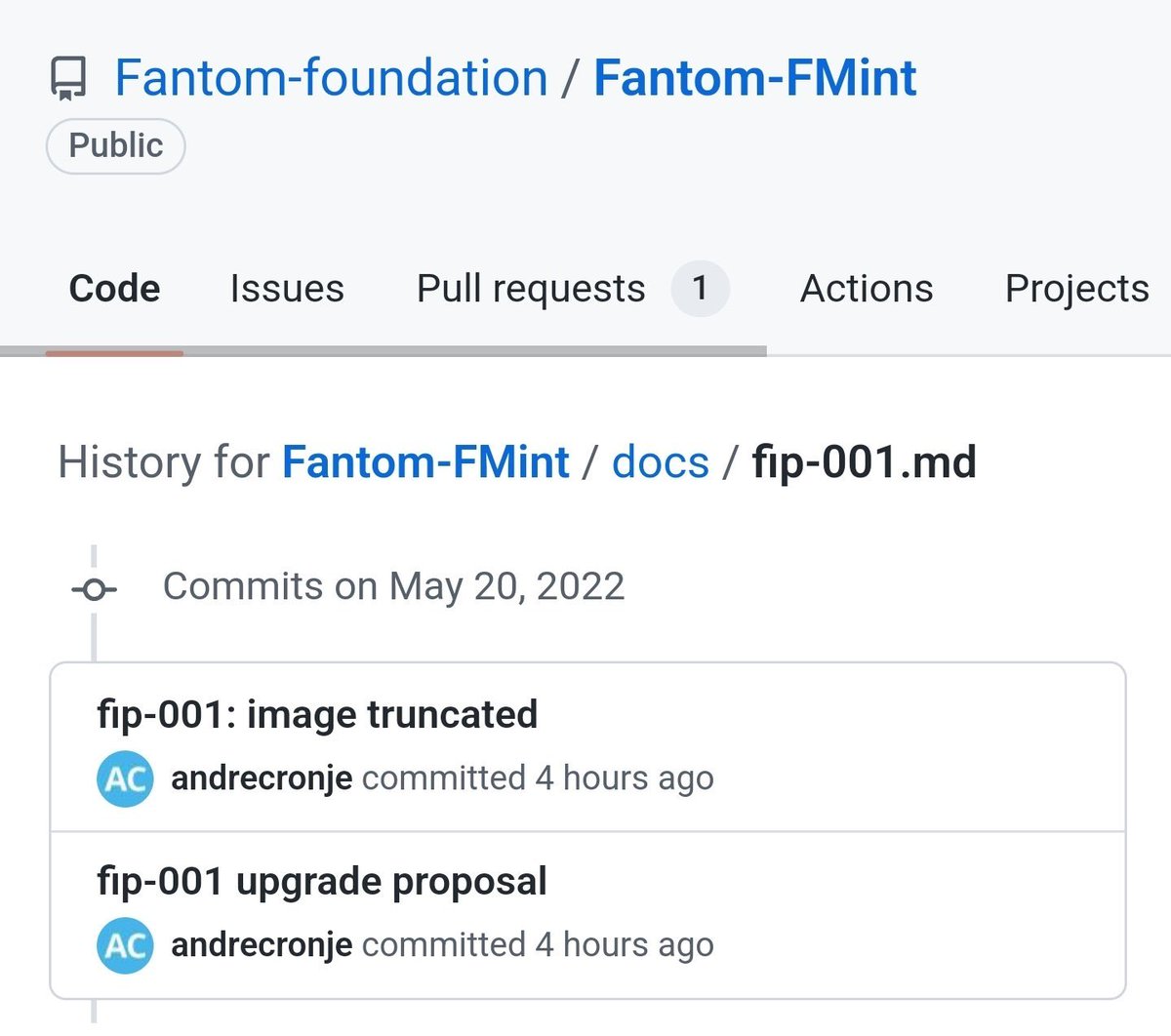1171x1036 pixels.
Task: Open the Pull requests tab
Action: pos(531,288)
